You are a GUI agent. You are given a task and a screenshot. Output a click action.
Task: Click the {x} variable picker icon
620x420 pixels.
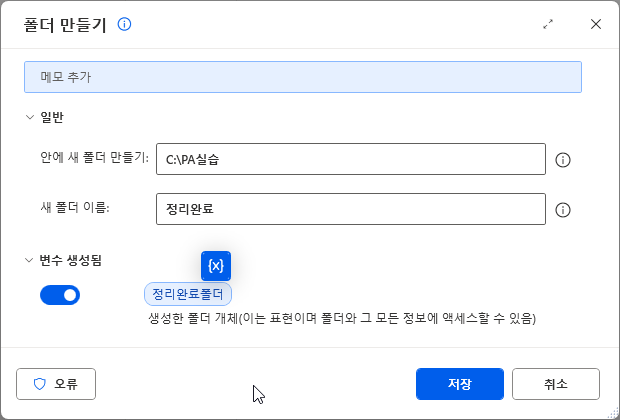click(216, 266)
